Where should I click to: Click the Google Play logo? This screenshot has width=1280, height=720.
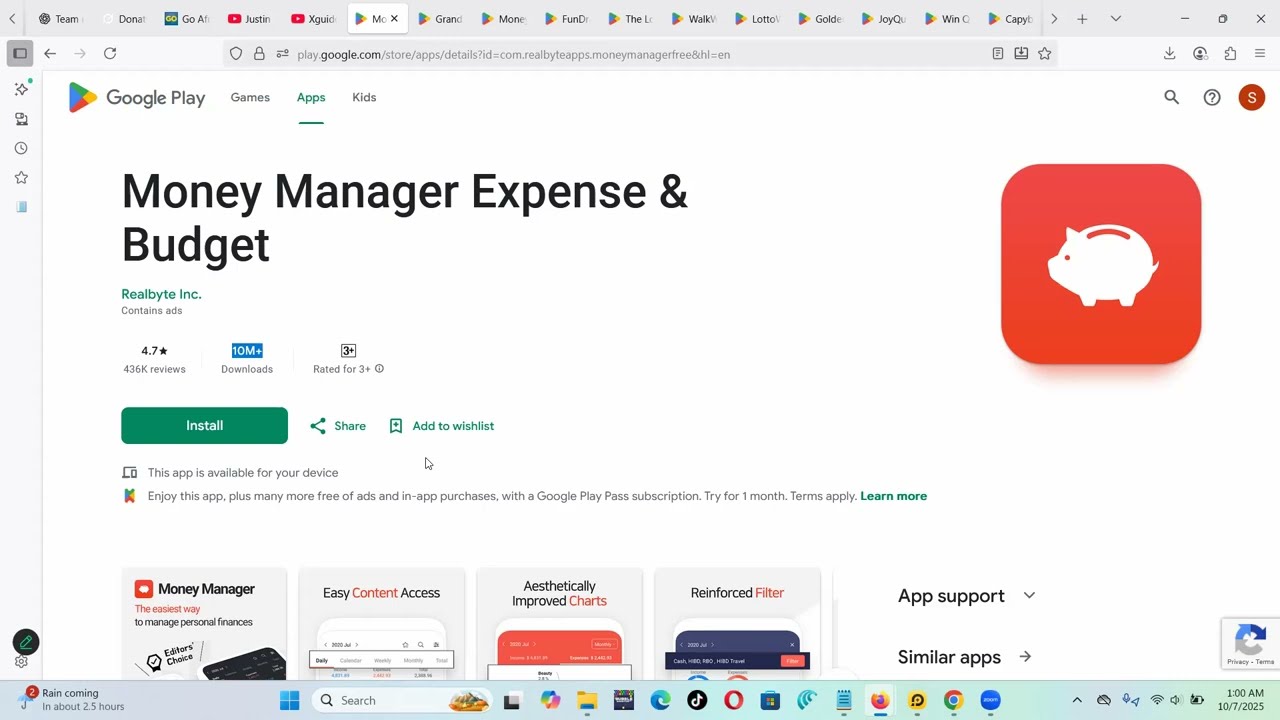click(137, 97)
